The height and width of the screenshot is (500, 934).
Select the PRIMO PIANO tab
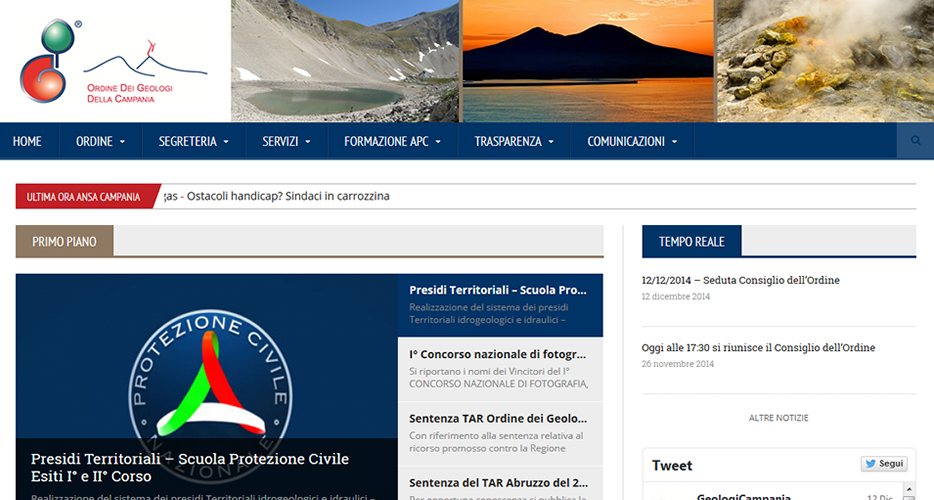click(64, 241)
